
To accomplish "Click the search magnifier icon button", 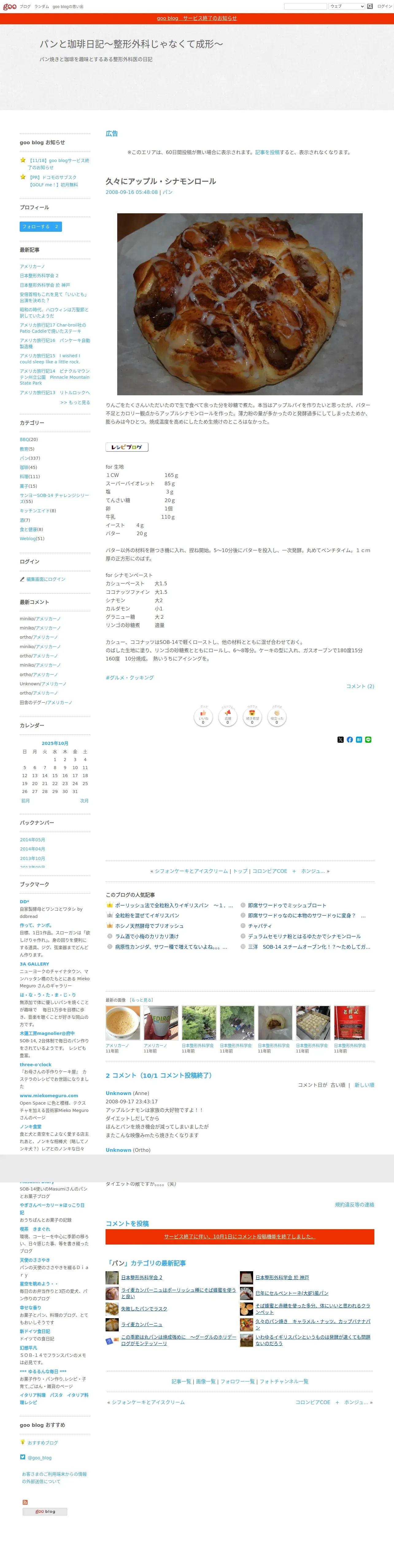I will (x=370, y=6).
